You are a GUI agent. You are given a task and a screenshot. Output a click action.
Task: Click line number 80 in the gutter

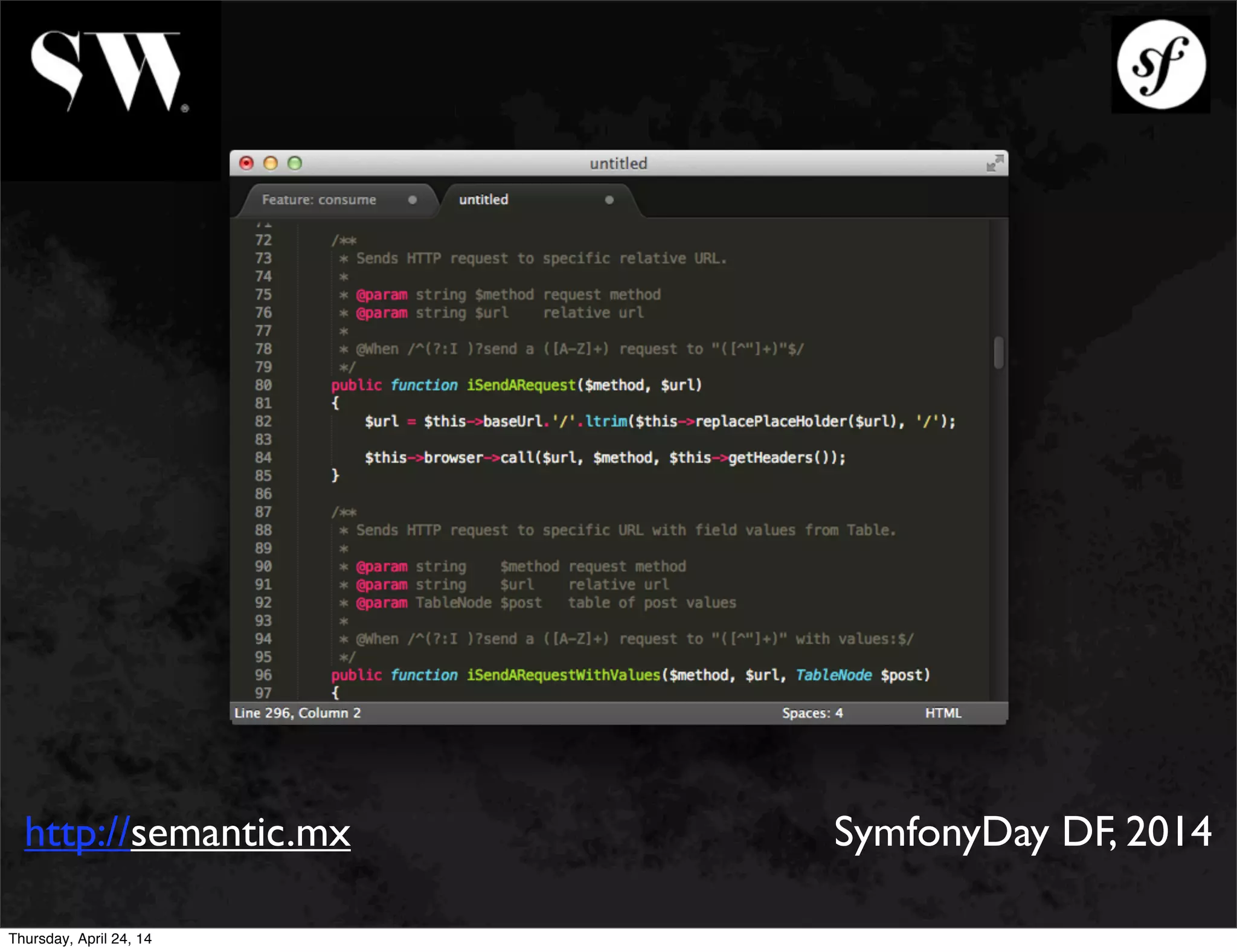point(263,385)
